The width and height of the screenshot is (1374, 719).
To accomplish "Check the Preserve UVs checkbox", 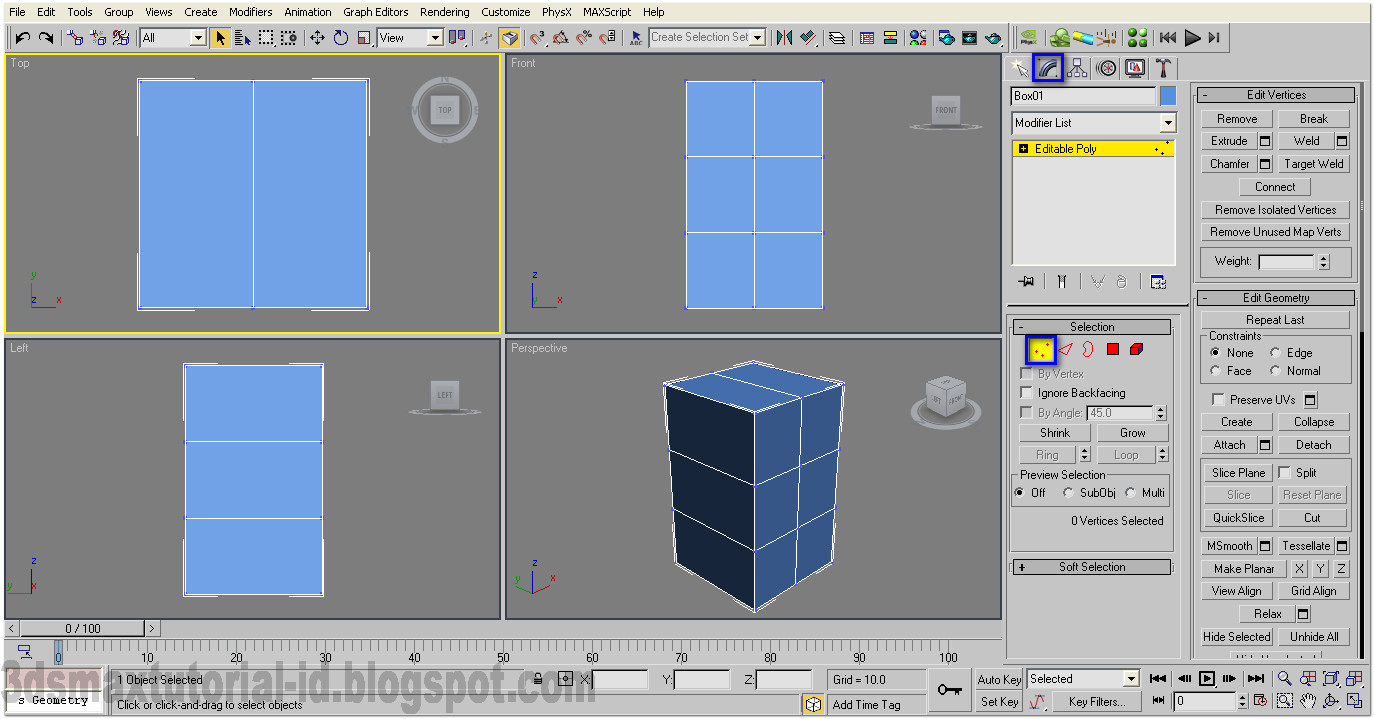I will (1217, 398).
